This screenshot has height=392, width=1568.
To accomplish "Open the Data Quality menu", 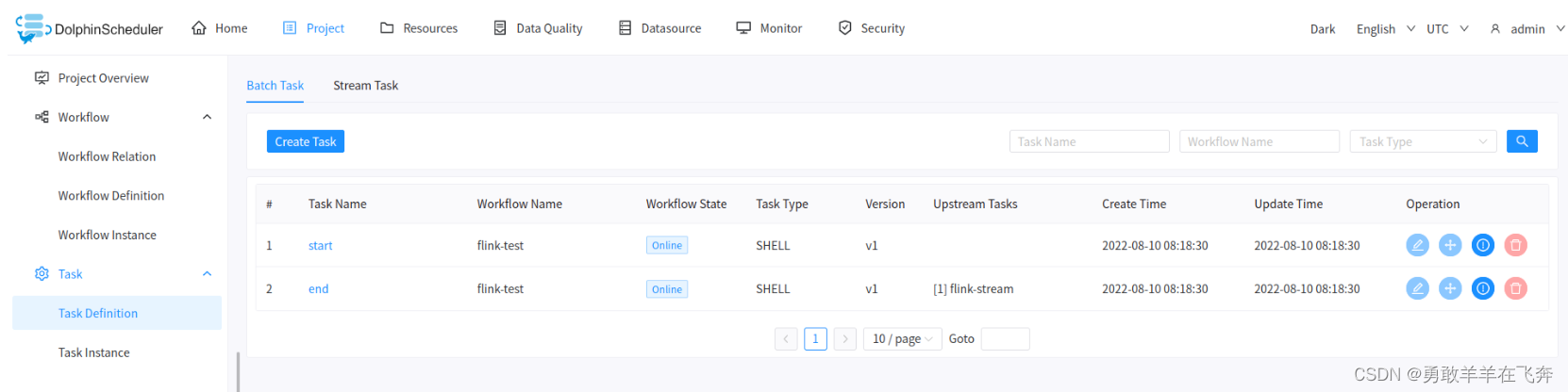I will point(538,28).
